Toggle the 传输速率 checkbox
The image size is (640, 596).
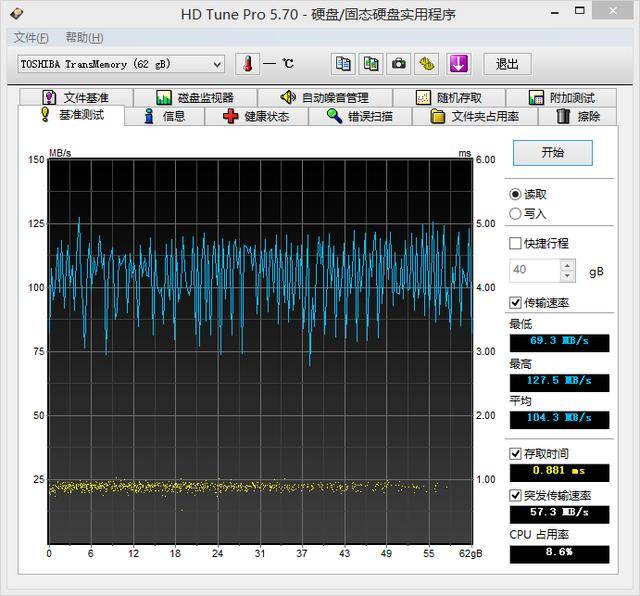click(x=515, y=302)
